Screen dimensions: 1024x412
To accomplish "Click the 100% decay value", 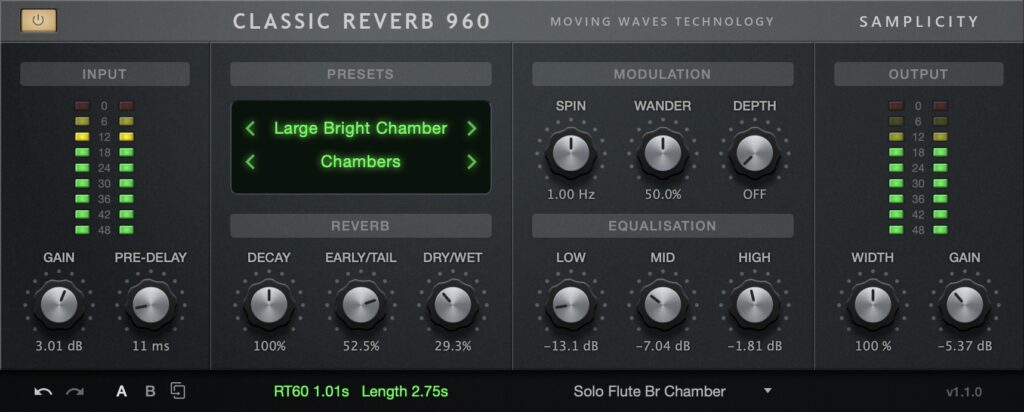I will click(269, 346).
